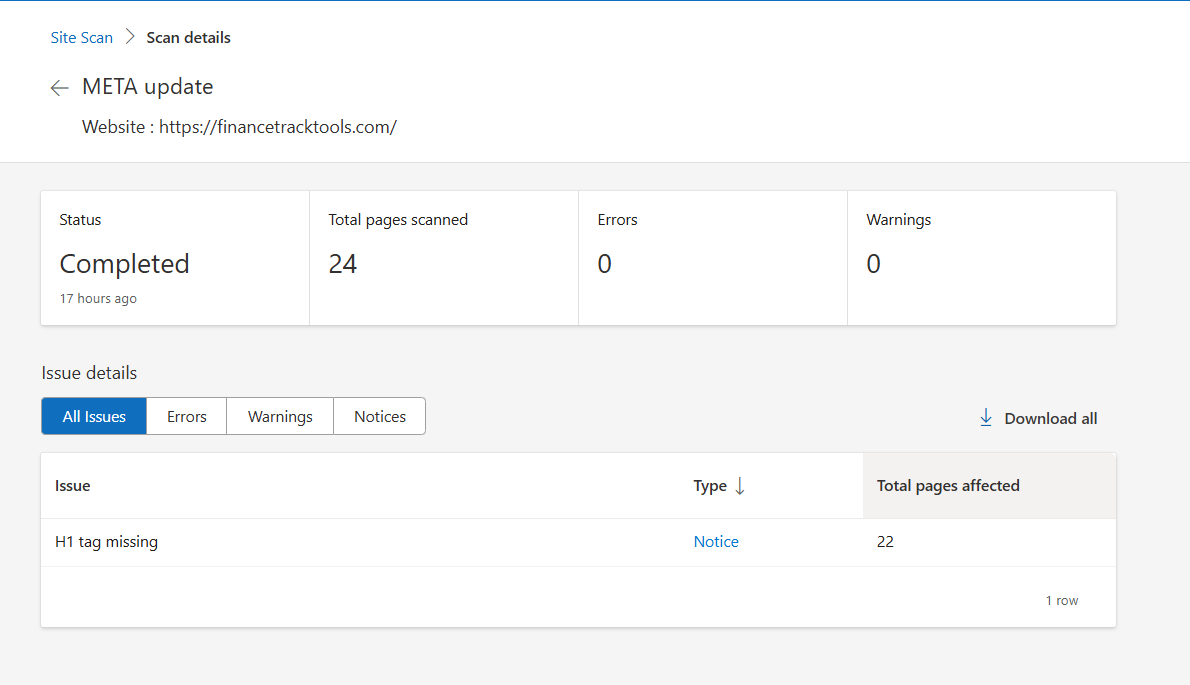The image size is (1190, 685).
Task: Show only Notices issues tab
Action: click(x=380, y=417)
